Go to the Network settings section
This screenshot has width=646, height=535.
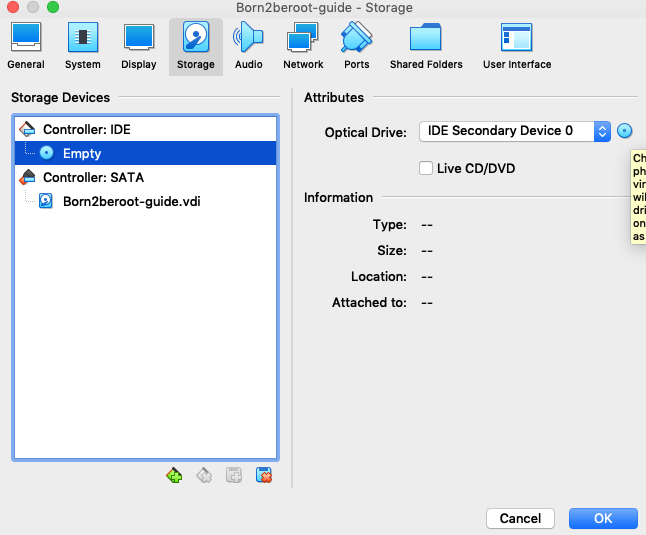[x=303, y=47]
